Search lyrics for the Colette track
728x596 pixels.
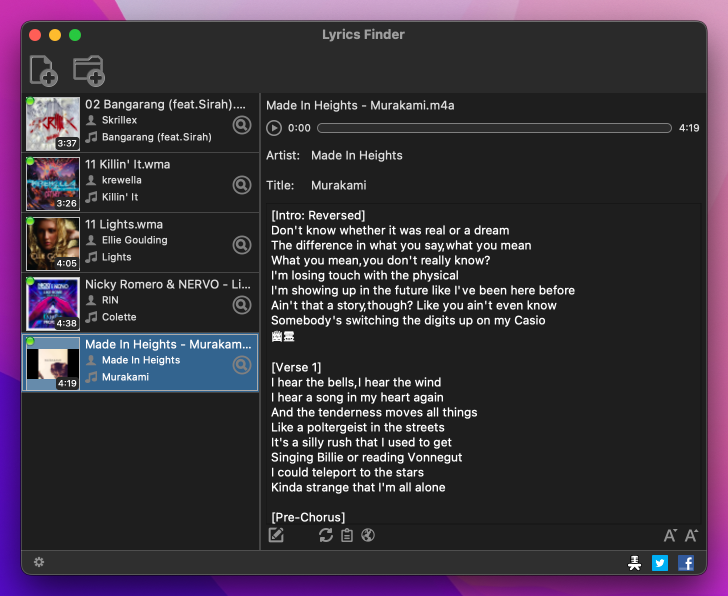(242, 305)
